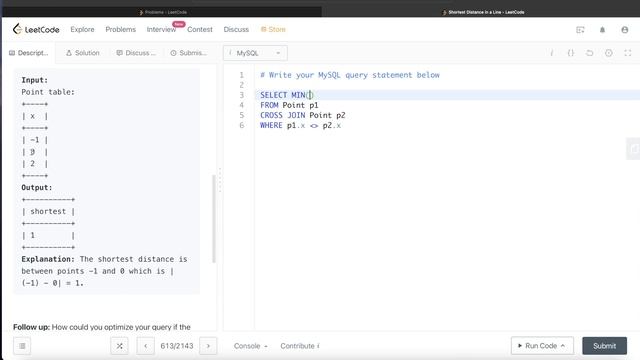The image size is (640, 360).
Task: Go to the Contest page
Action: (x=200, y=29)
